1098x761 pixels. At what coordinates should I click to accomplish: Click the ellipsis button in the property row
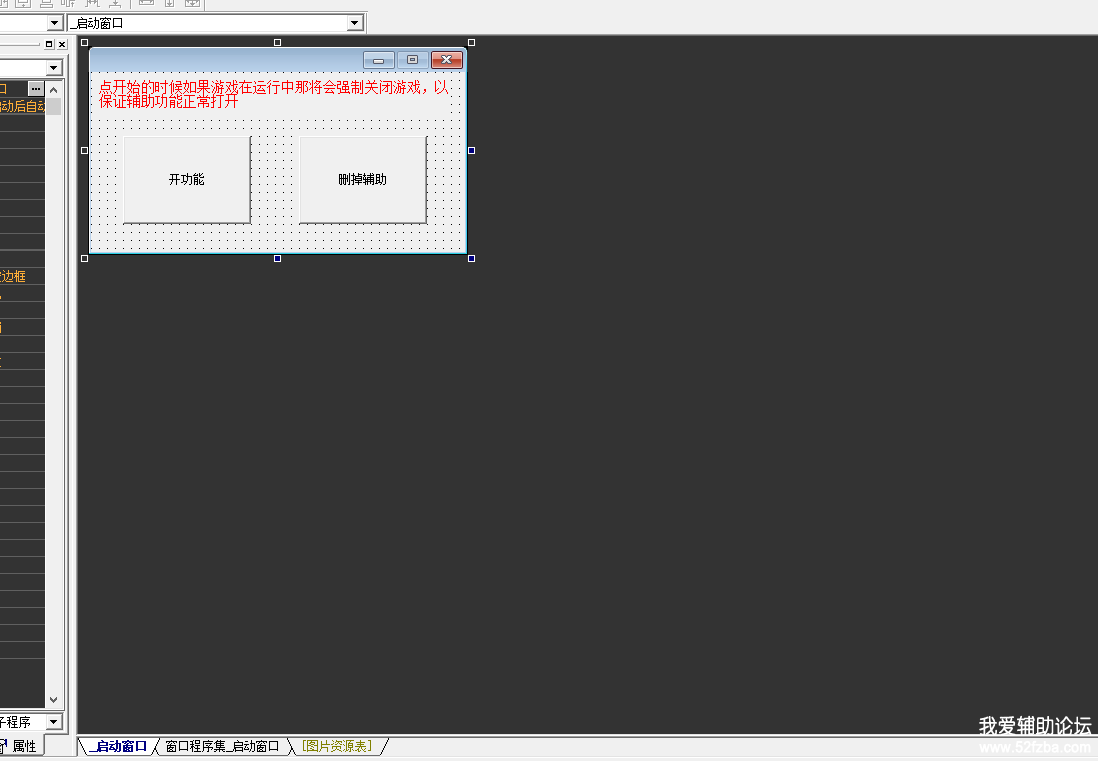(36, 89)
